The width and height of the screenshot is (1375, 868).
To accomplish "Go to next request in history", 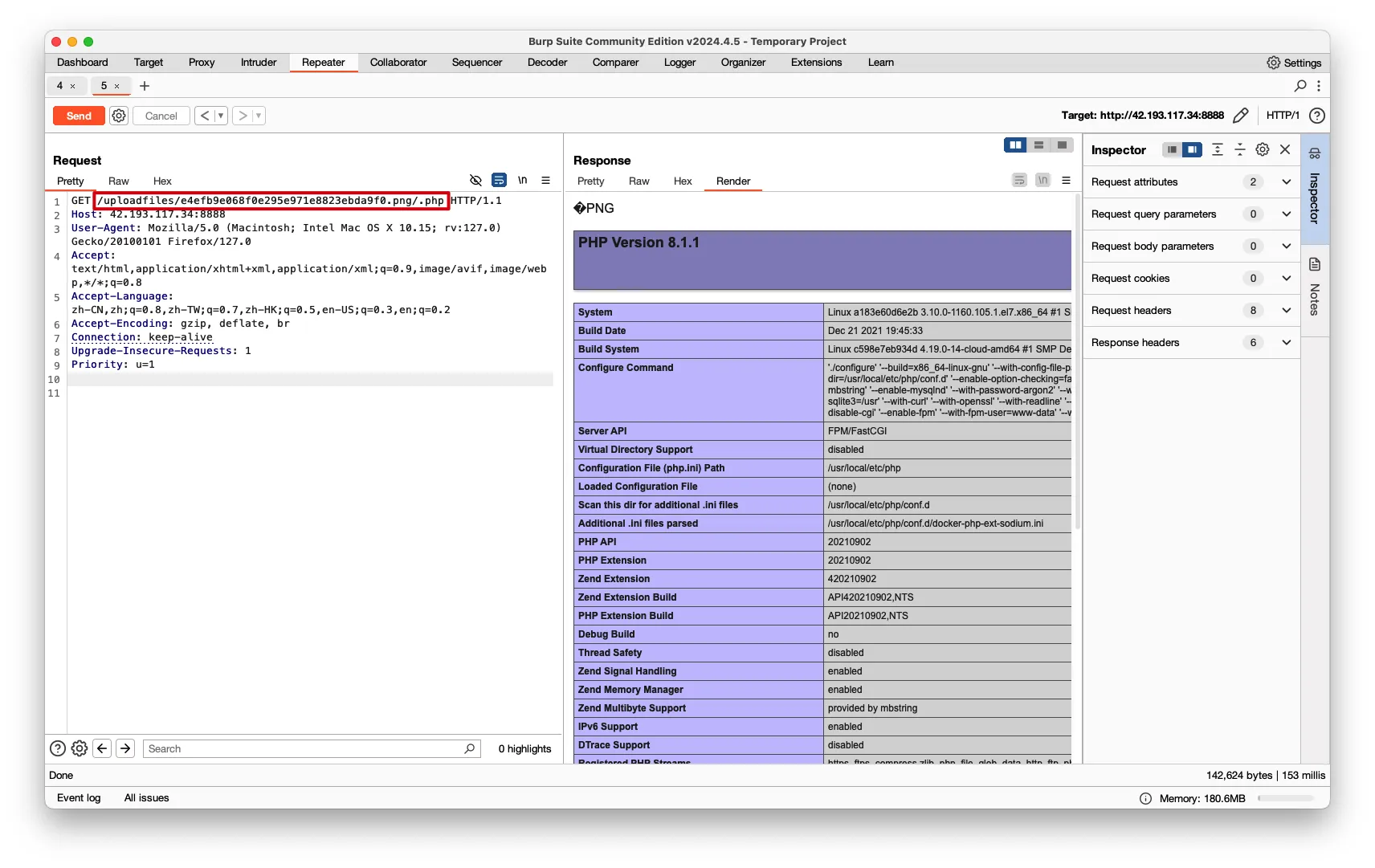I will [243, 116].
